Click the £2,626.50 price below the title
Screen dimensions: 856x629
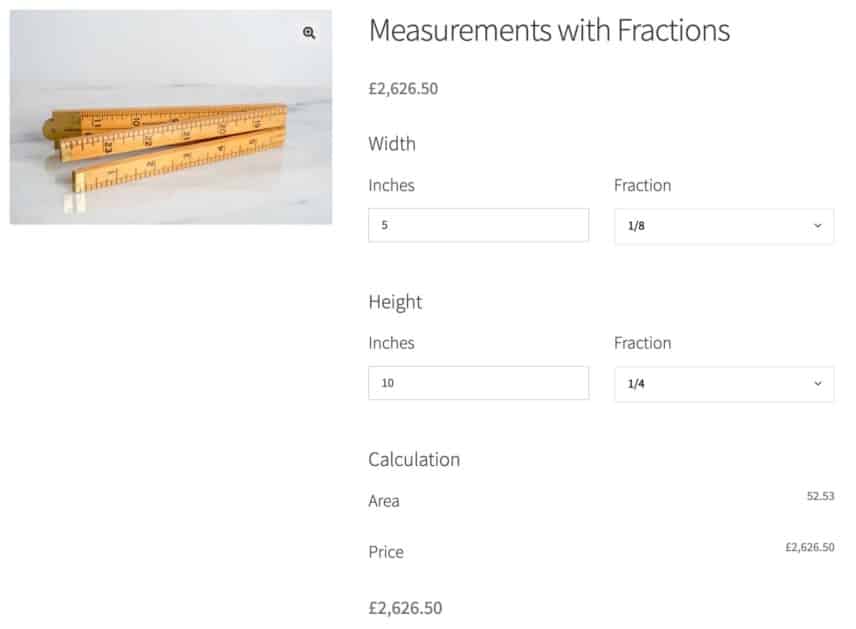point(405,89)
